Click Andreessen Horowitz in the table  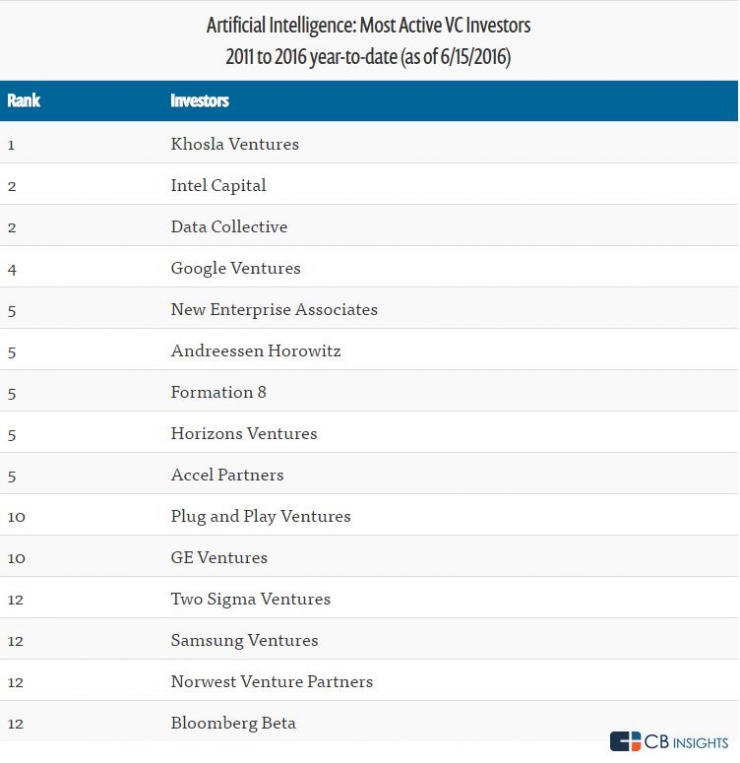tap(256, 351)
